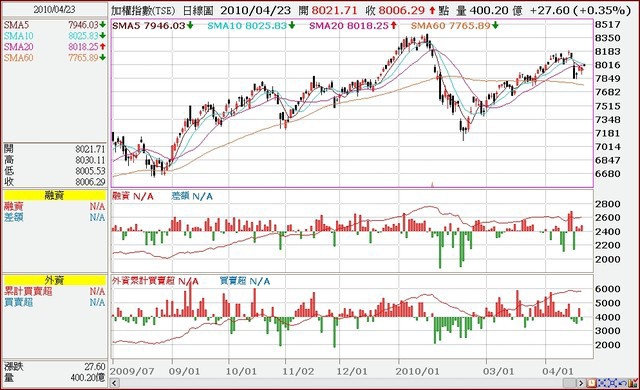The image size is (640, 390).
Task: Click the clock period icon in the bottom toolbar
Action: tap(591, 383)
